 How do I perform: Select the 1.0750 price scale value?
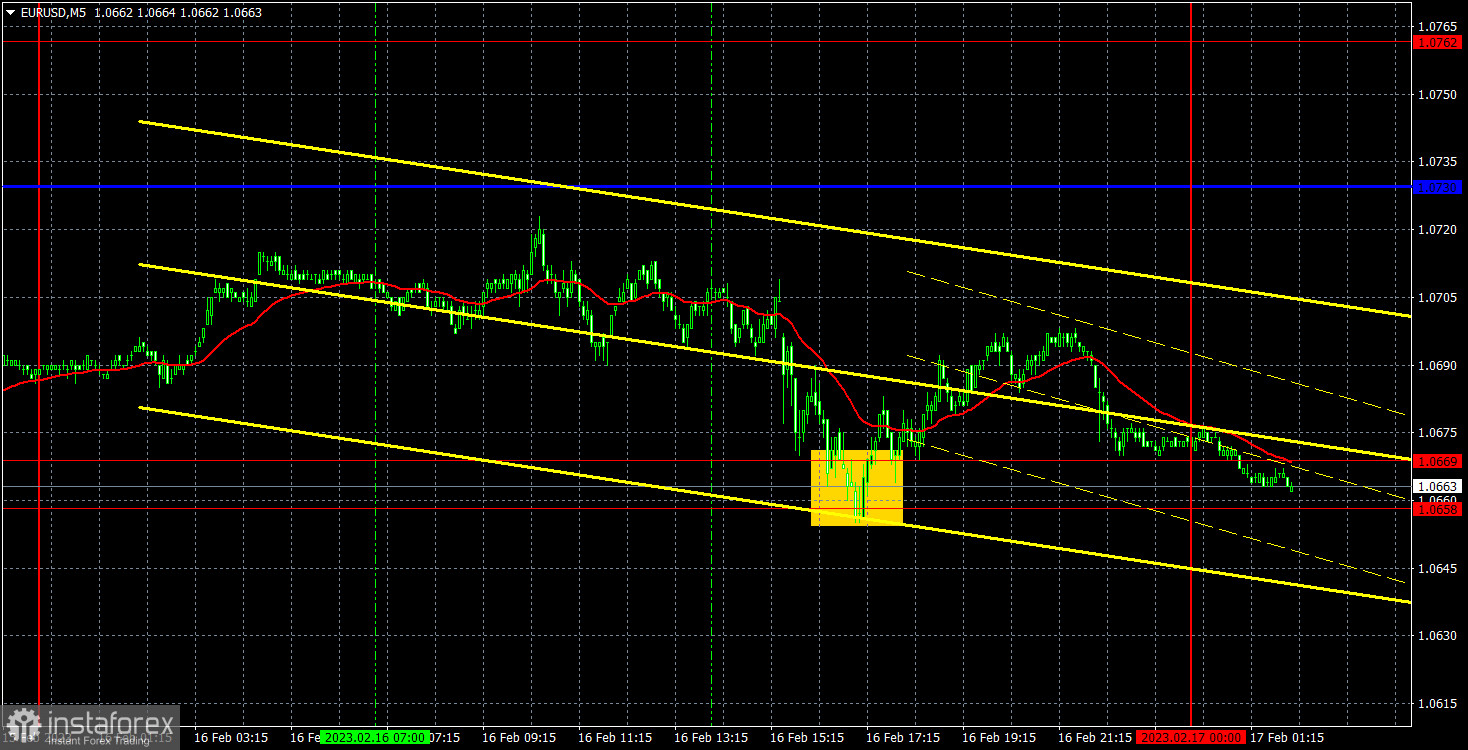click(1438, 94)
